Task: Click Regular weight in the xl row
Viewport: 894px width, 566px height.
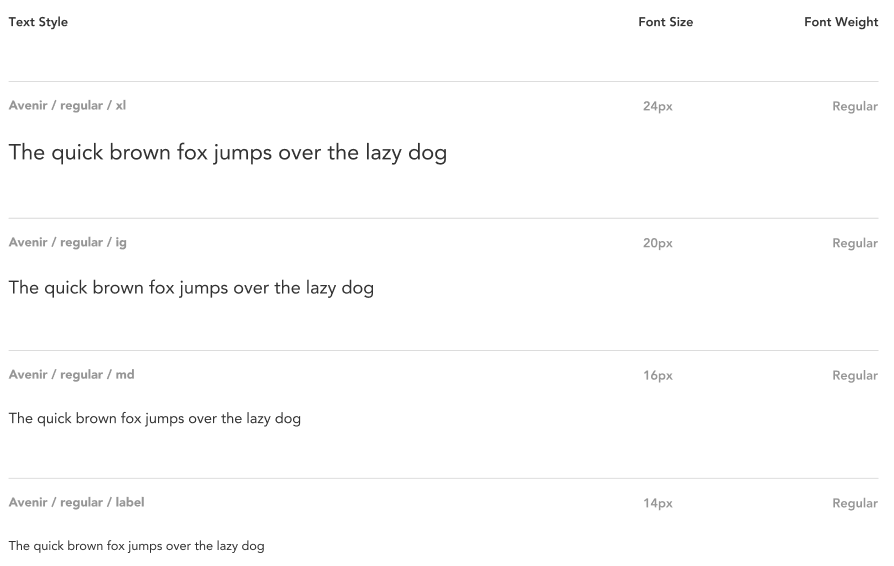Action: tap(855, 106)
